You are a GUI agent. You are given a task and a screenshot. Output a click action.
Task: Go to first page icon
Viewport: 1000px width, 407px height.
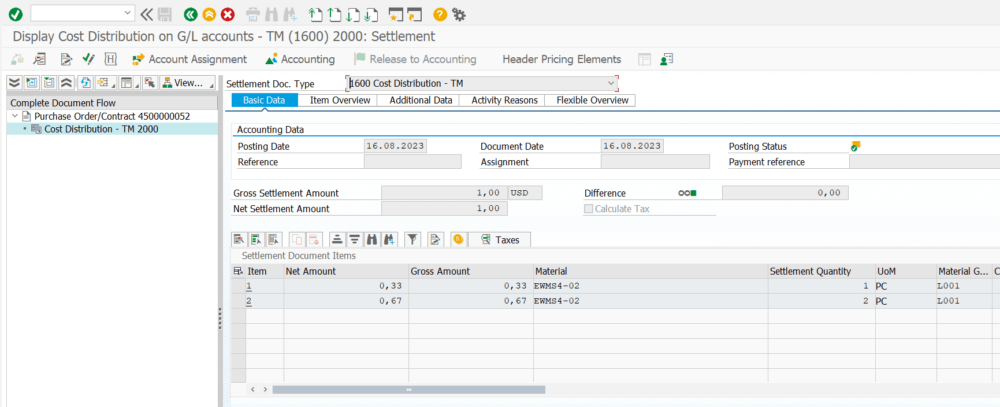[315, 13]
